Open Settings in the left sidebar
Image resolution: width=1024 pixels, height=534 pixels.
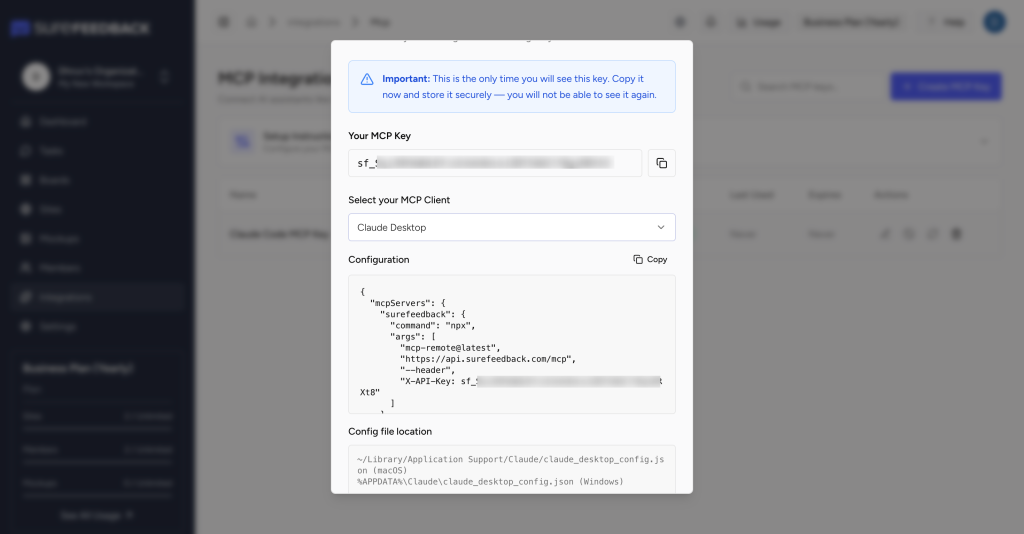tap(97, 326)
